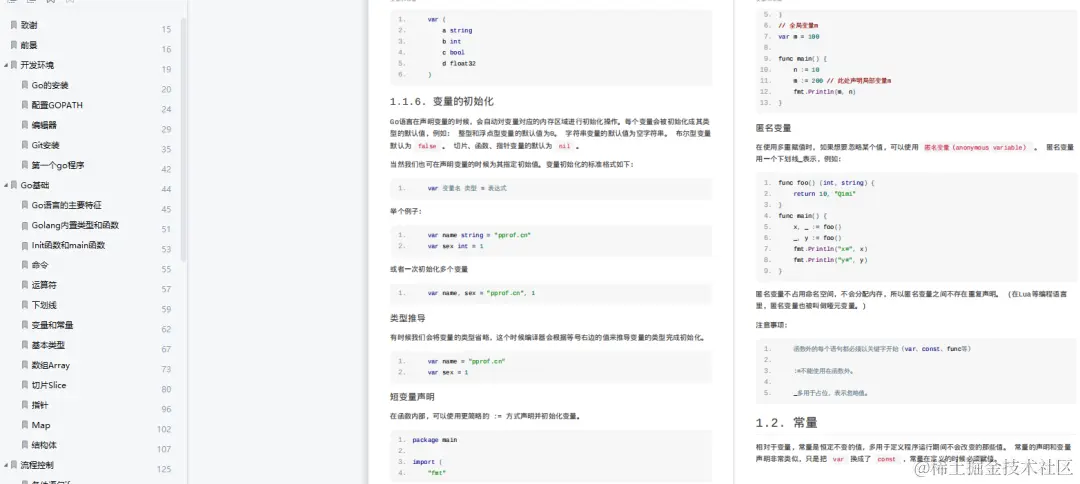Image resolution: width=1080 pixels, height=484 pixels.
Task: Click the 1.2. 常量 heading
Action: [x=787, y=422]
